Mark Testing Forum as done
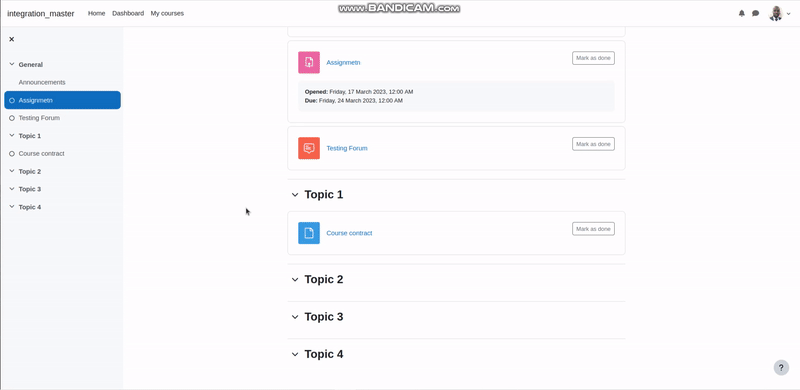The height and width of the screenshot is (390, 800). [593, 144]
